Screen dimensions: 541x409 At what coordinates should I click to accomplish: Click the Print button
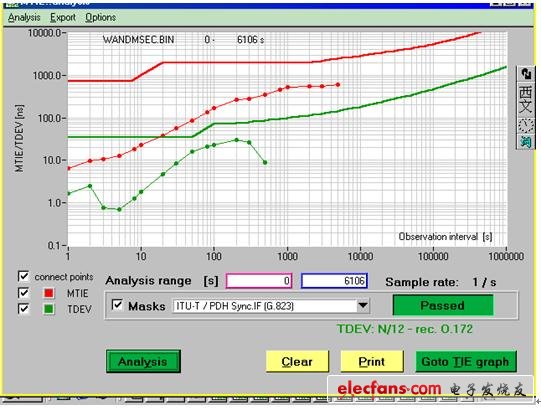point(372,361)
